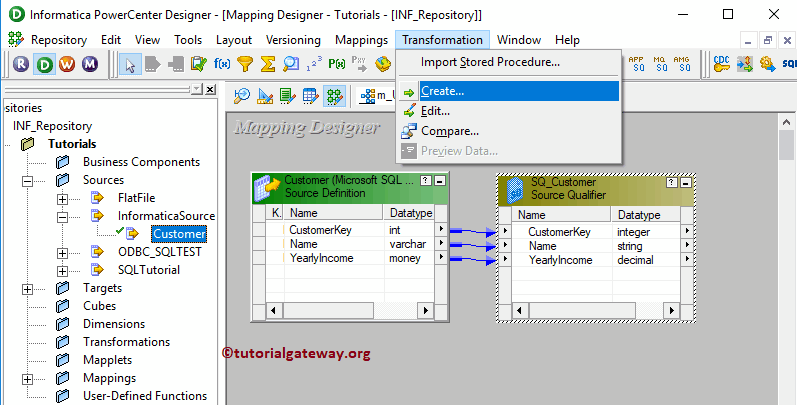Click the Datatype column header in SQ_Customer
The height and width of the screenshot is (405, 797).
click(646, 215)
